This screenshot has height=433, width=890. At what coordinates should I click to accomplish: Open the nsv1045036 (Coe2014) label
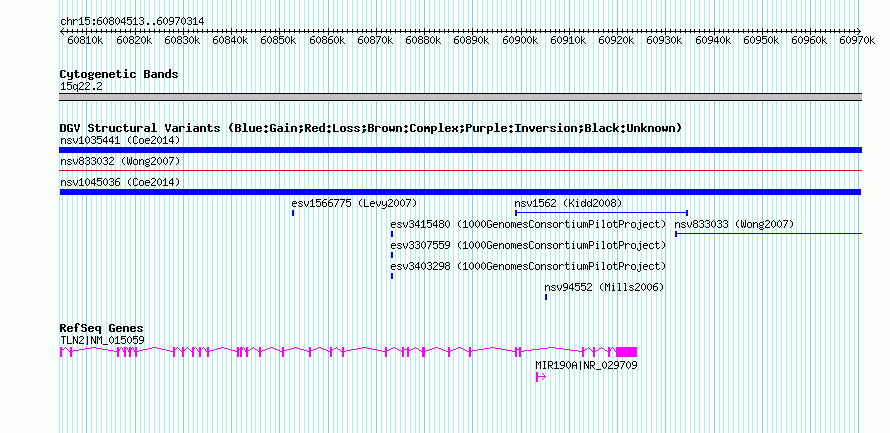120,182
